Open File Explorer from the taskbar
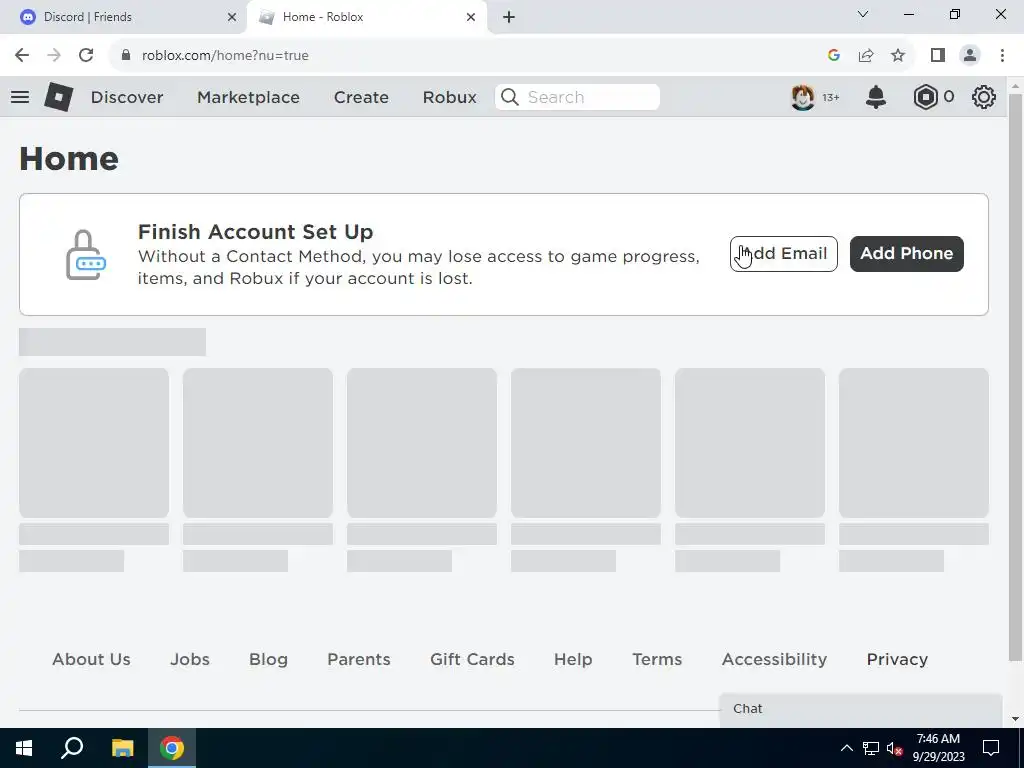Screen dimensions: 1024x768 click(122, 748)
